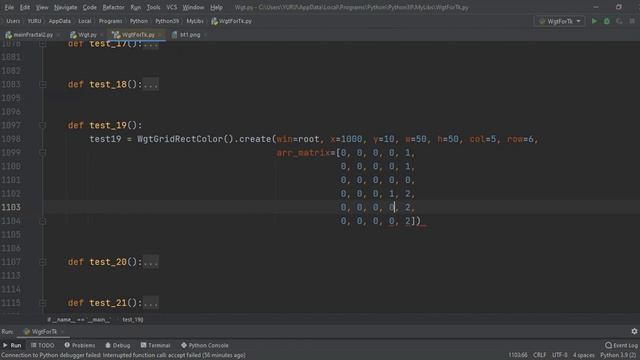Click the WgtForTk.py breadcrumb file
The width and height of the screenshot is (640, 360).
pyautogui.click(x=231, y=21)
